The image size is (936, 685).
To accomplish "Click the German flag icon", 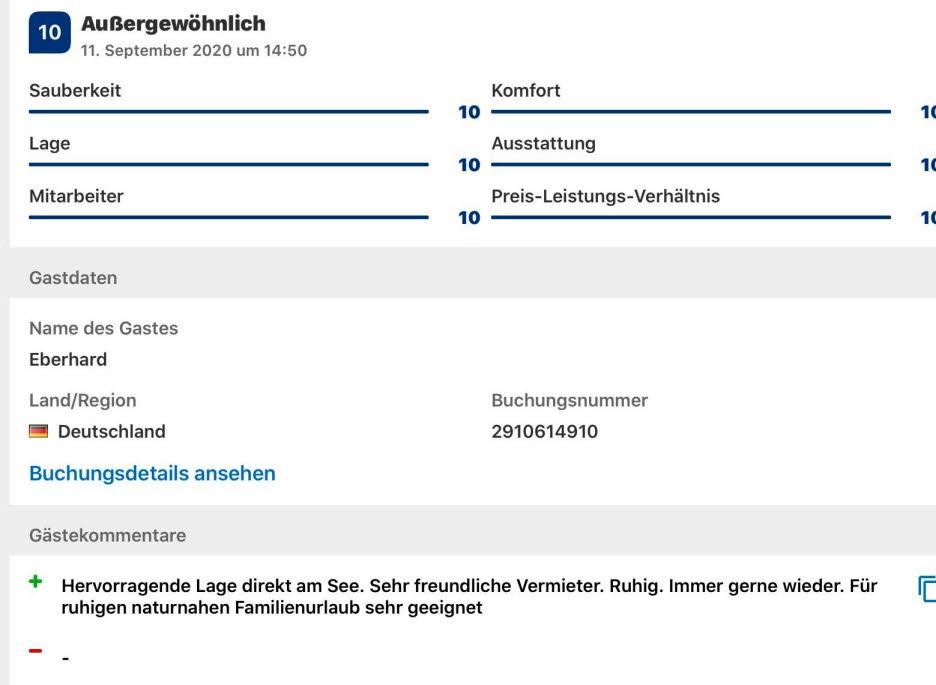I will pos(39,432).
